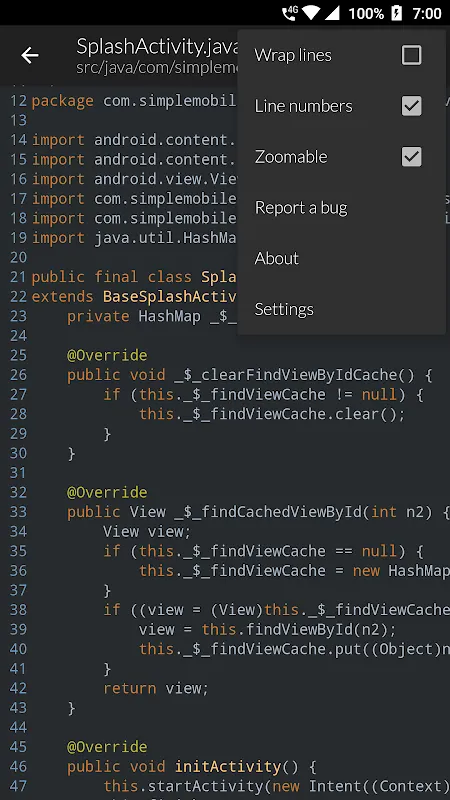450x800 pixels.
Task: Tap the 4G call icon in status bar
Action: [290, 13]
